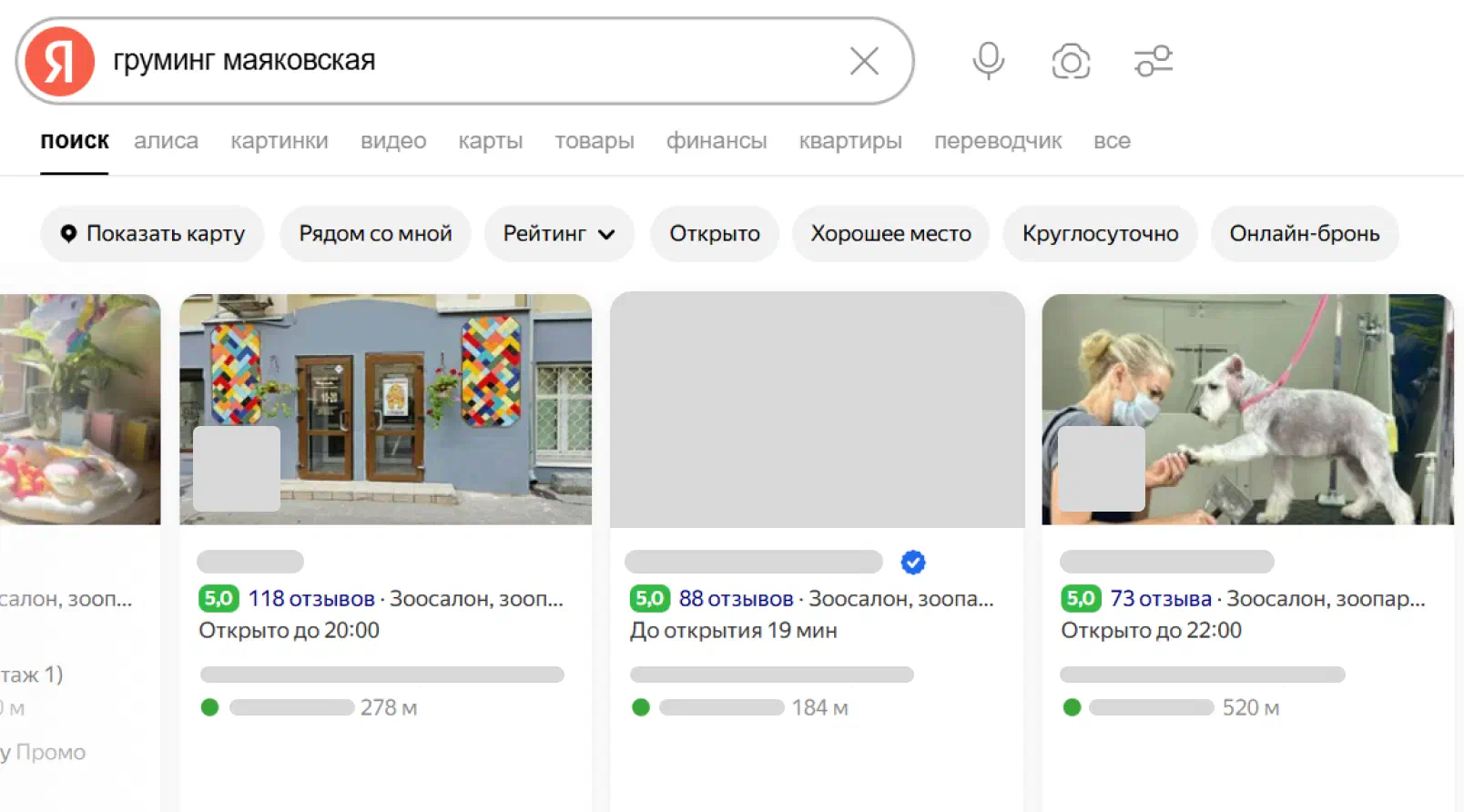Viewport: 1464px width, 812px height.
Task: Show all services via 'все'
Action: 1112,141
